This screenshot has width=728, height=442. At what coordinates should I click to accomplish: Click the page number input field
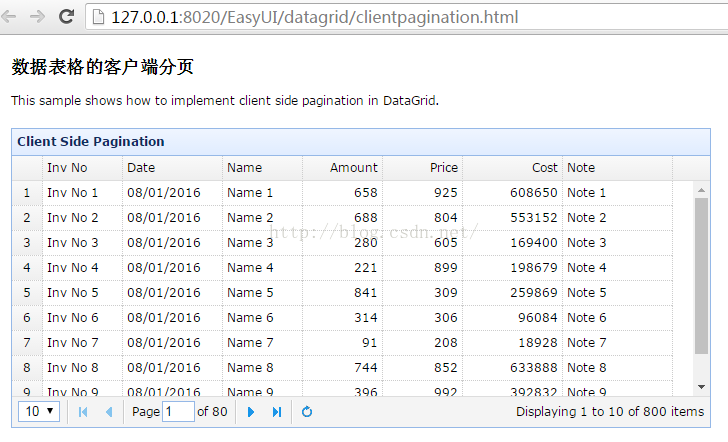tap(177, 412)
